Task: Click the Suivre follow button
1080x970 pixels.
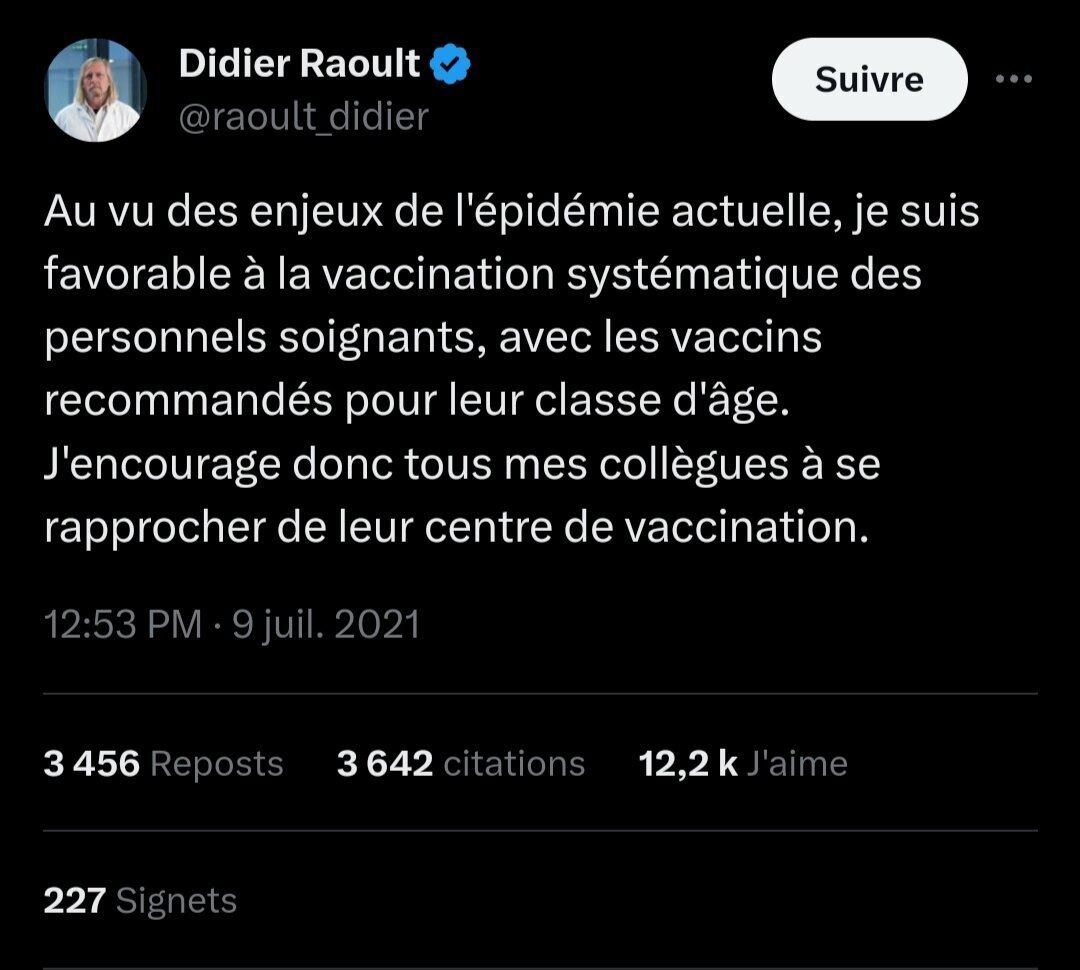Action: click(869, 79)
